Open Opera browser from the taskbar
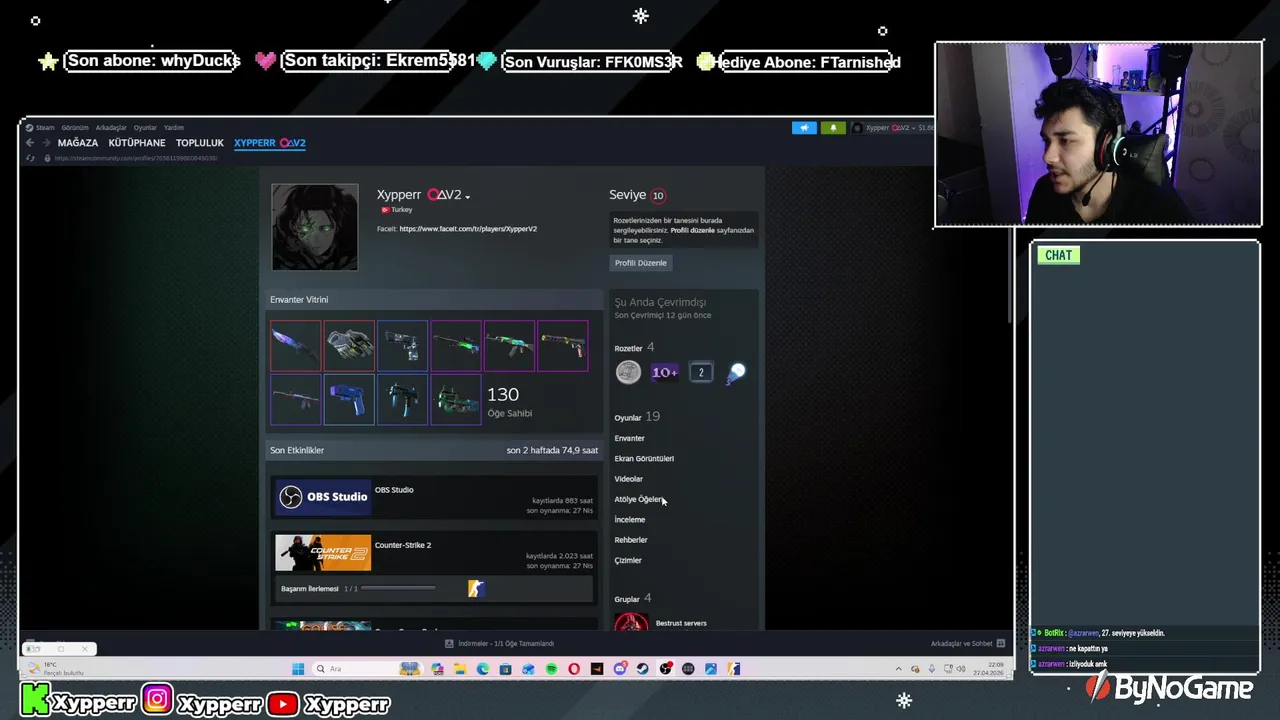 pyautogui.click(x=574, y=669)
